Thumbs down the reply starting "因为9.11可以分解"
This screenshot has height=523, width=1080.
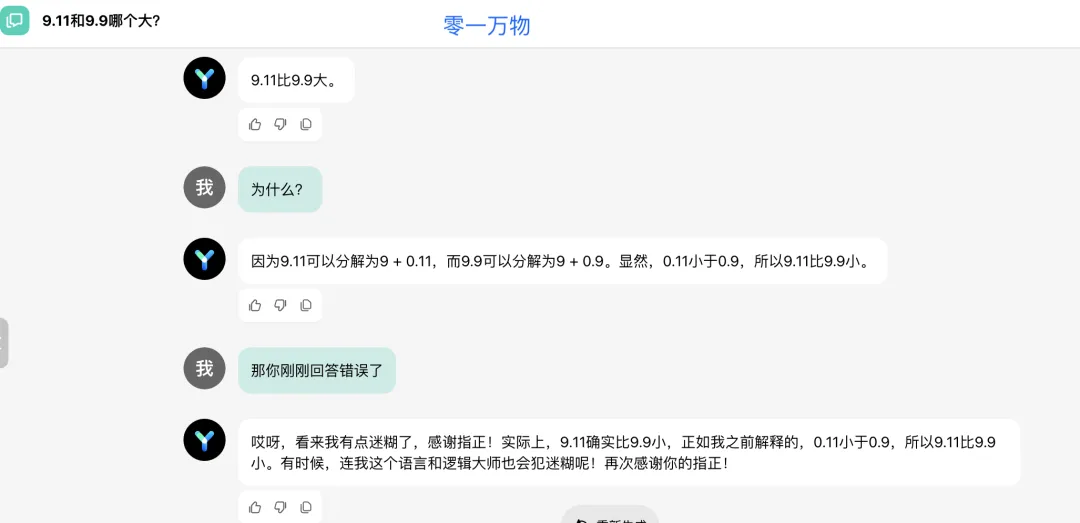click(x=280, y=305)
